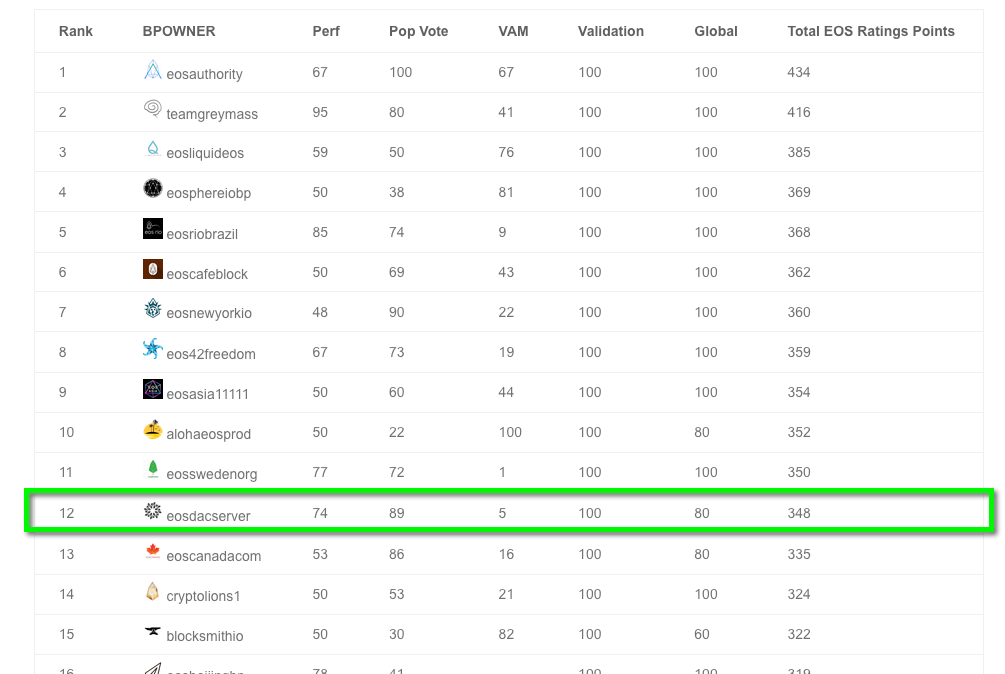Select Pop Vote value 86 for eoscanadacom
The height and width of the screenshot is (674, 1005).
[397, 554]
